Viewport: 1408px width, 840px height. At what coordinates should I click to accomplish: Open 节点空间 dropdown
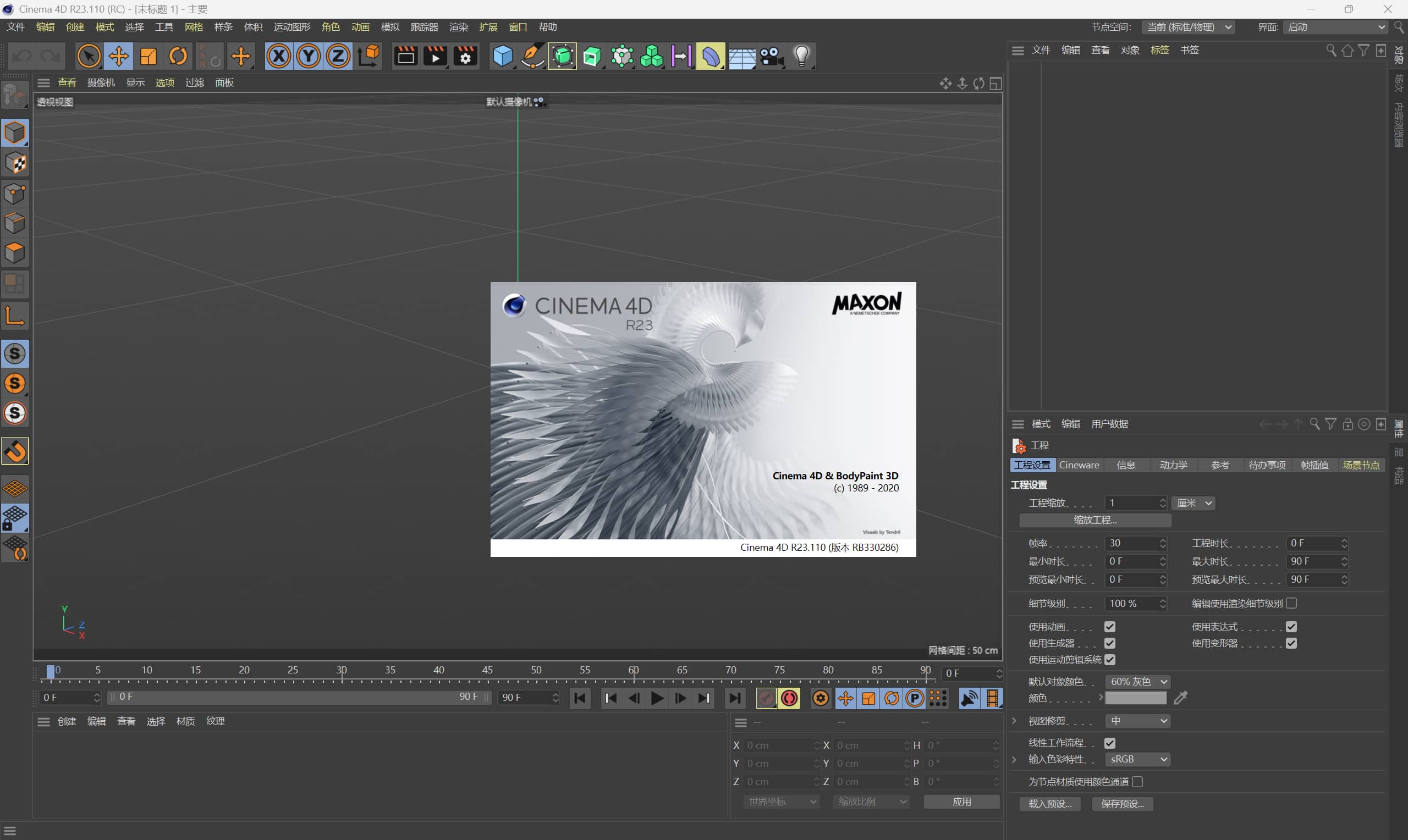click(1189, 27)
